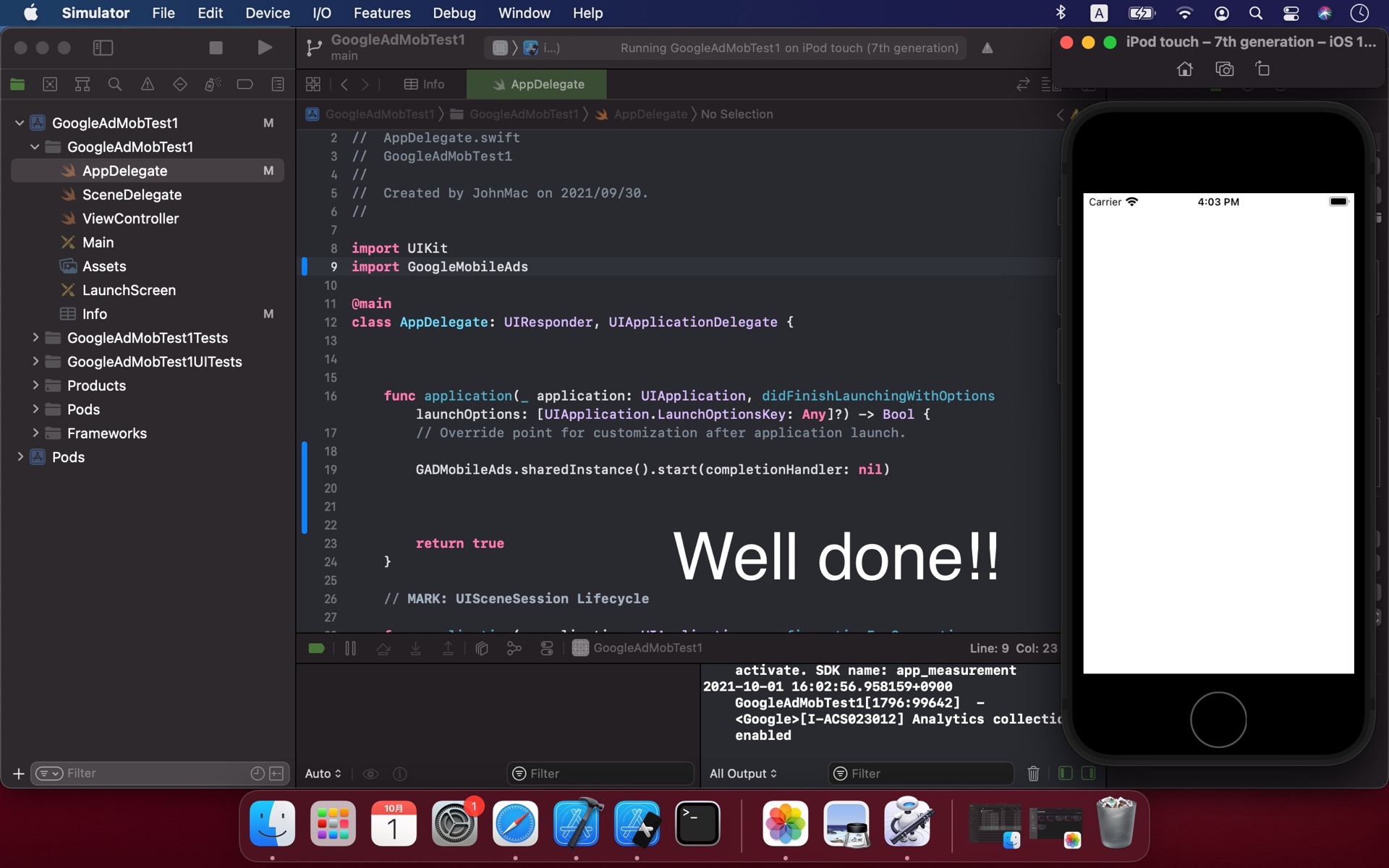This screenshot has width=1389, height=868.
Task: Open the Source Control navigator
Action: click(50, 85)
